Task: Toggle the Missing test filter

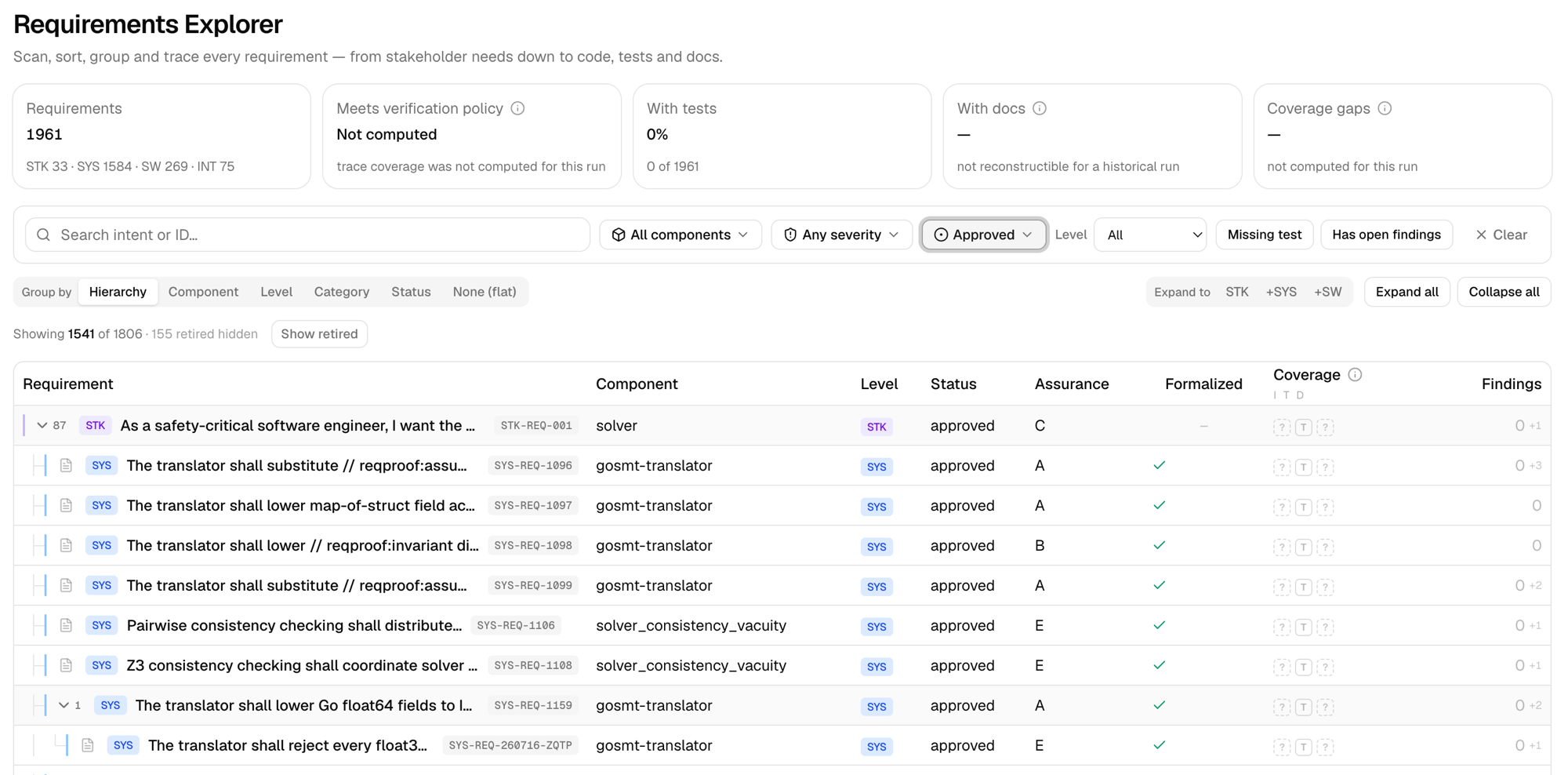Action: [x=1264, y=235]
